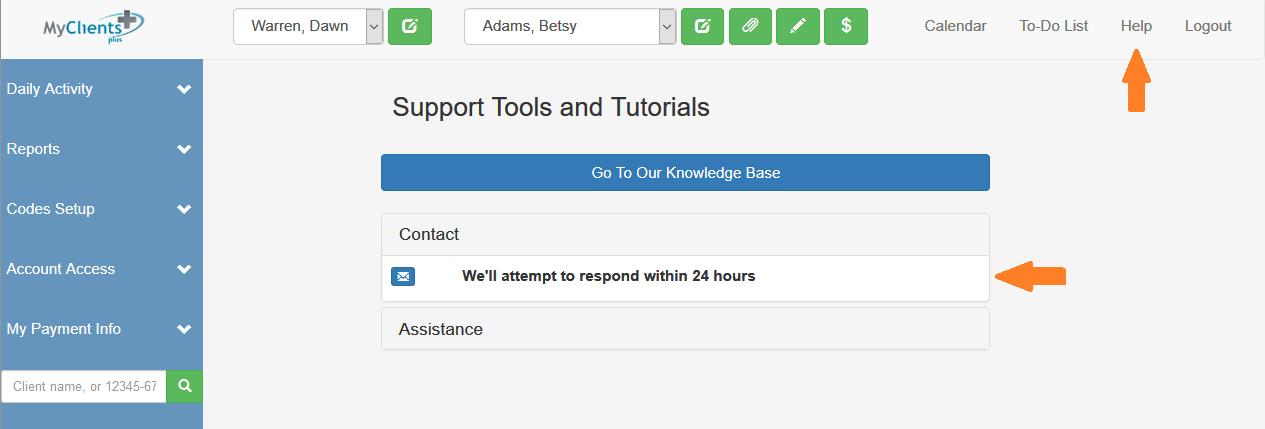Open the Calendar page
Viewport: 1265px width, 429px height.
tap(955, 26)
